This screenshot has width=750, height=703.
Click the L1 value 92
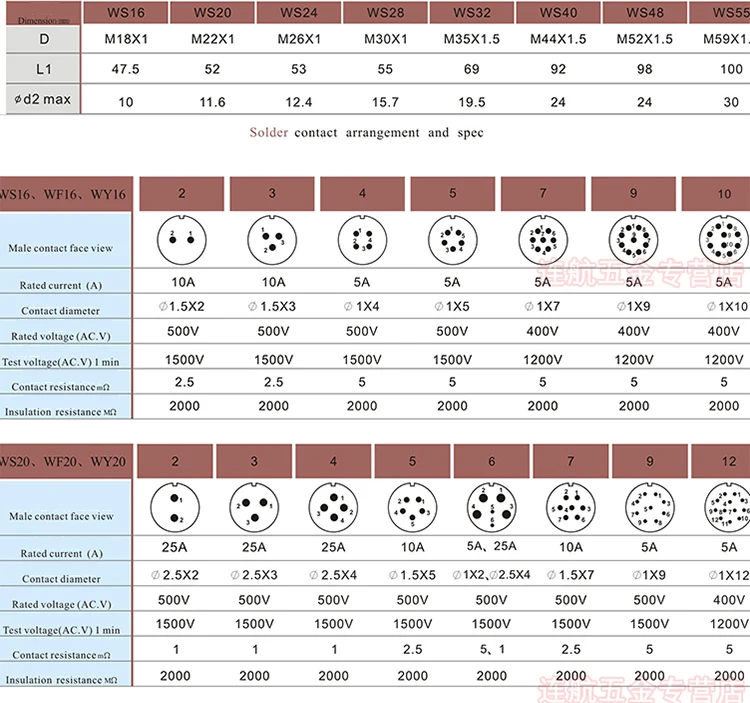558,69
